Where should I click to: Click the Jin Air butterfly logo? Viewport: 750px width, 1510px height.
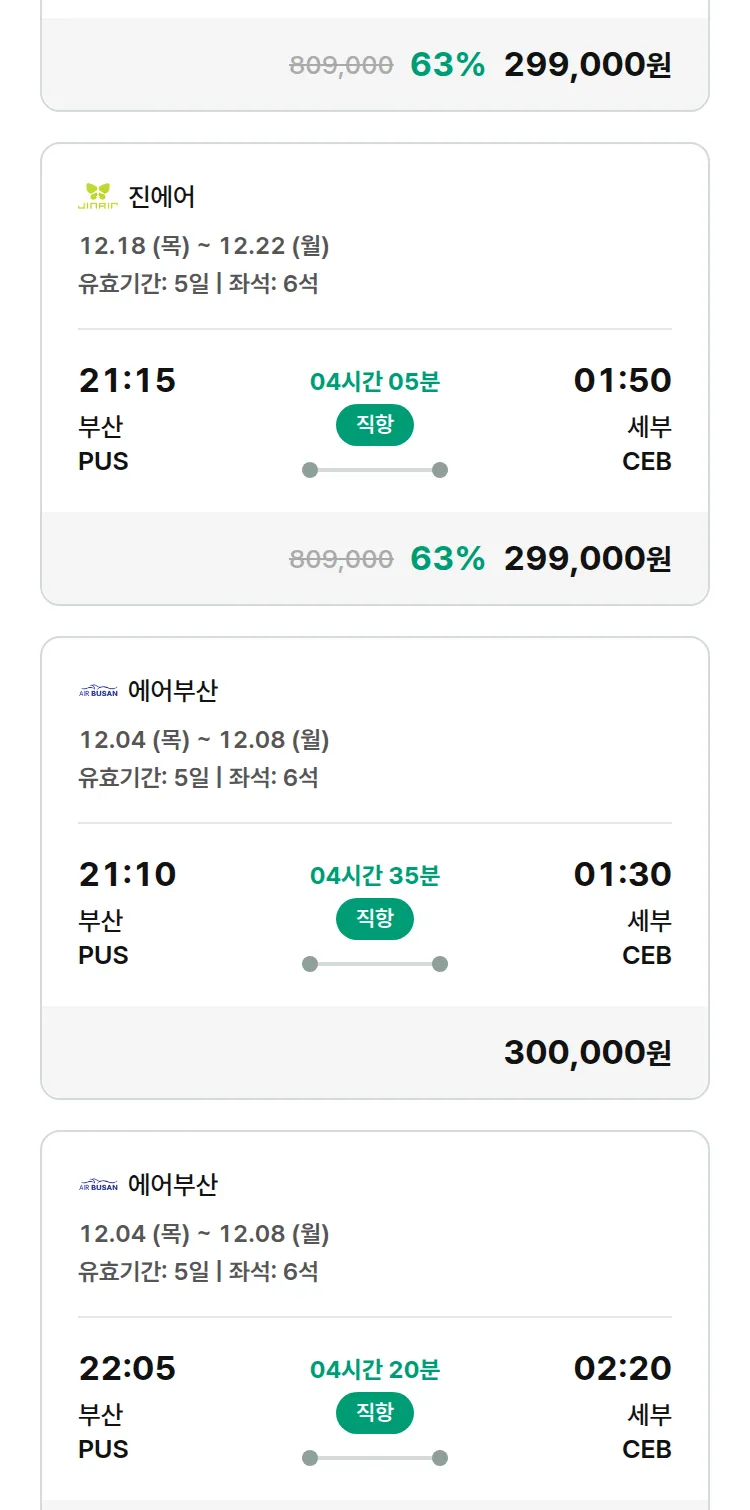(x=98, y=197)
